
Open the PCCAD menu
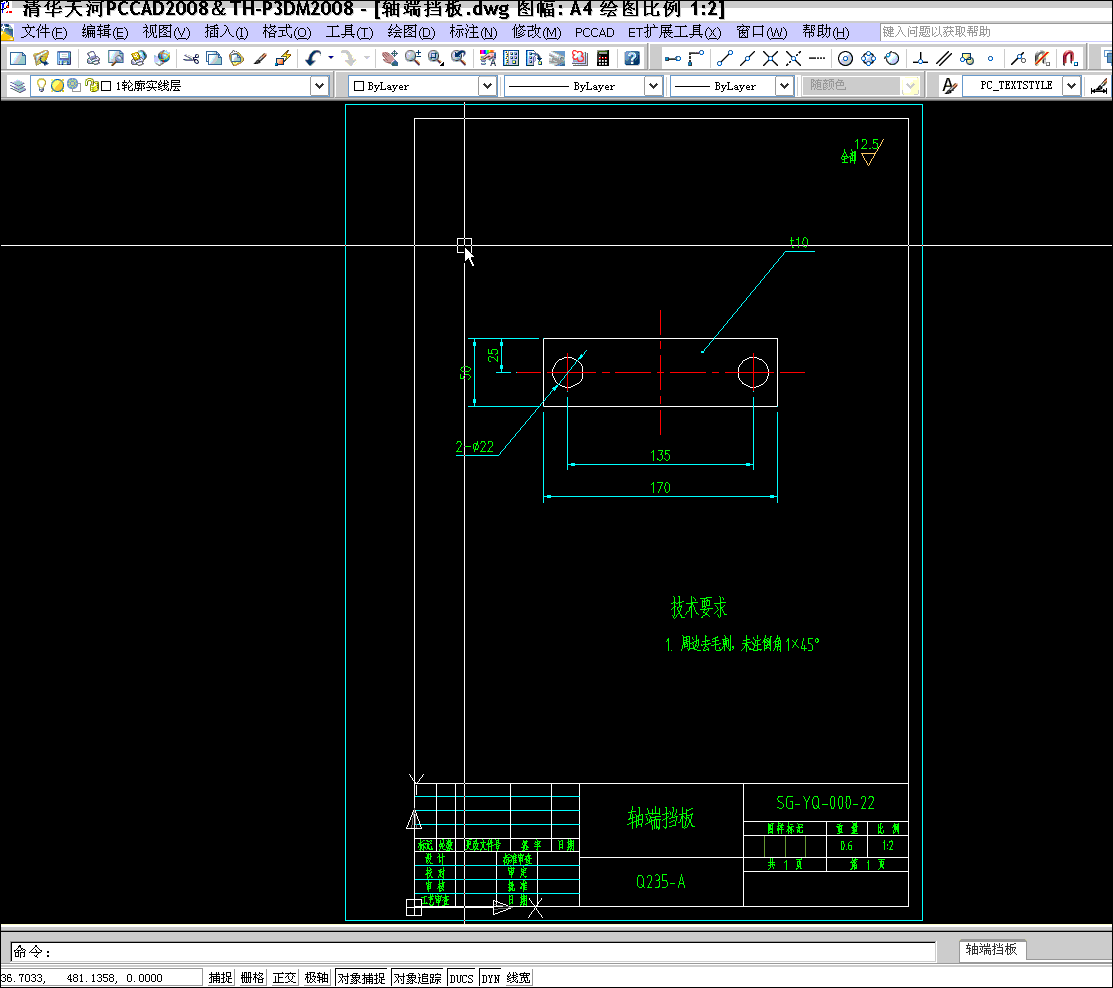(594, 32)
